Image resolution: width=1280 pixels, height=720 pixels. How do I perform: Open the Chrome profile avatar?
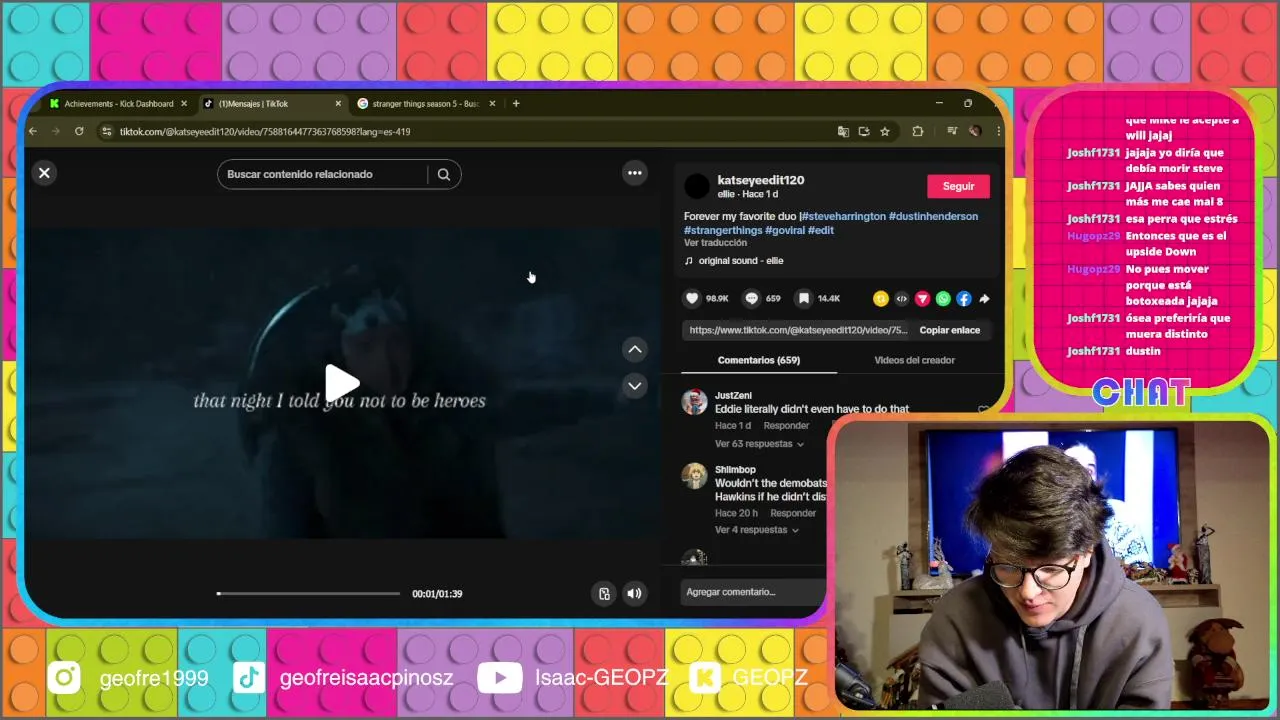(974, 131)
